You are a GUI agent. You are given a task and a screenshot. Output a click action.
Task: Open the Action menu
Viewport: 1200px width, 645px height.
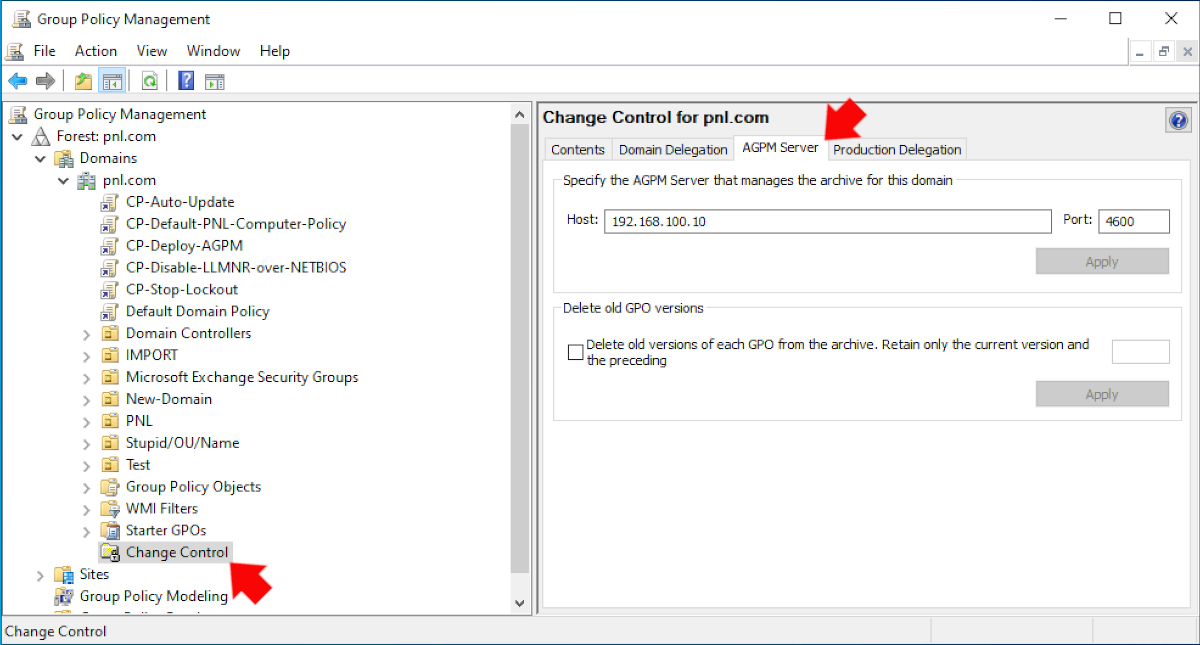pos(96,51)
